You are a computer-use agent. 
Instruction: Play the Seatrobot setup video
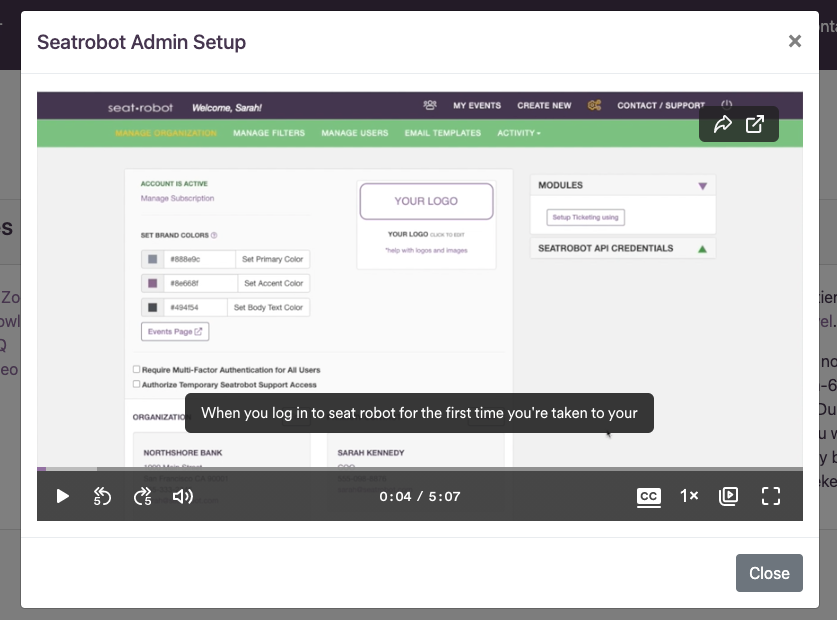[x=62, y=496]
